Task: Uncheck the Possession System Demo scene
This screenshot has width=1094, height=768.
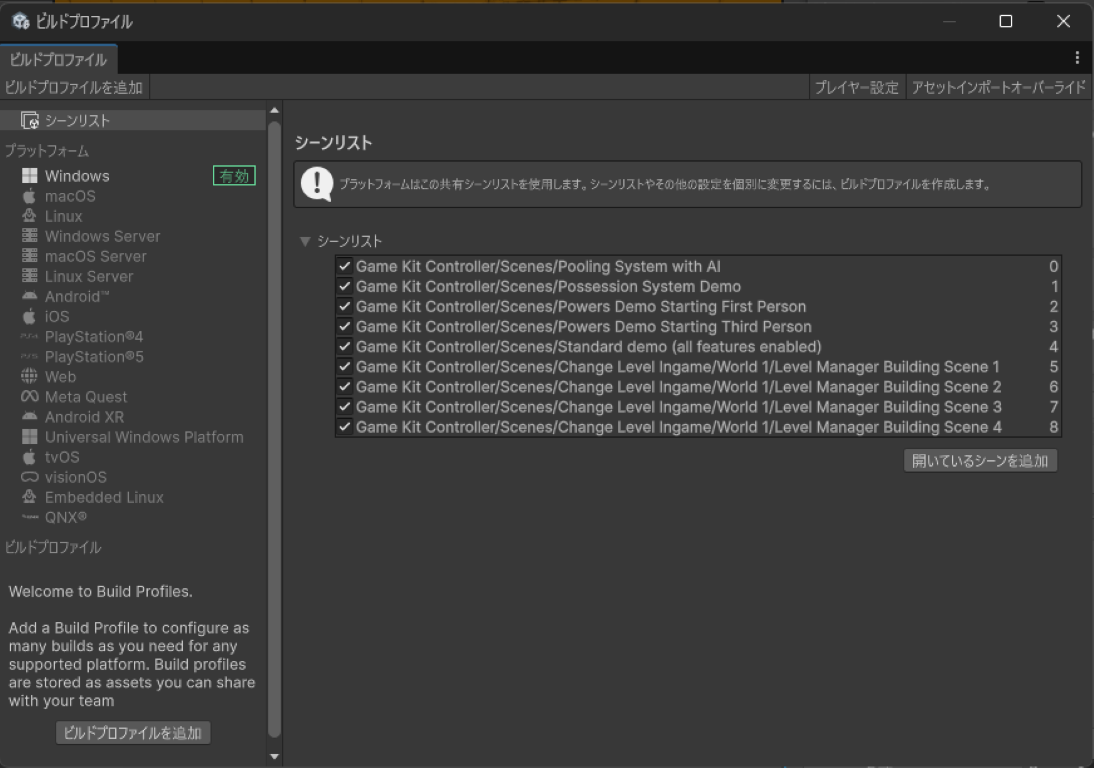Action: [x=344, y=286]
